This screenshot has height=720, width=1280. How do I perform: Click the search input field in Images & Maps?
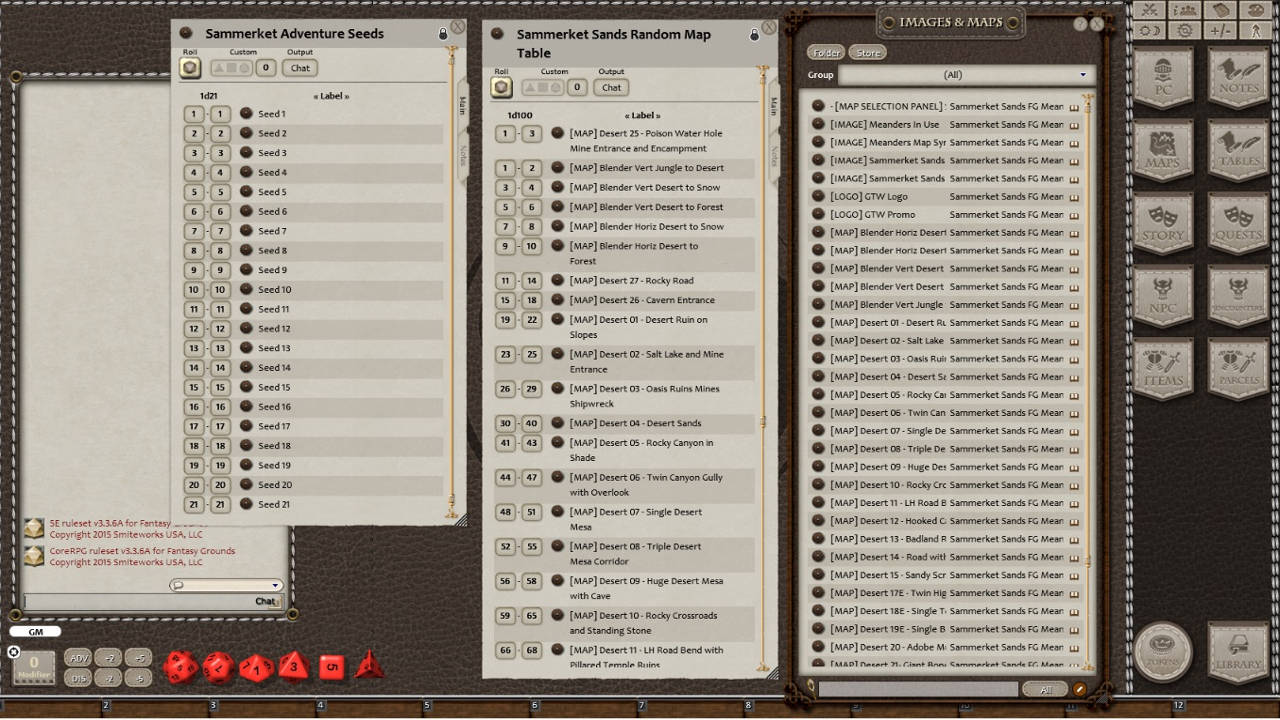point(920,689)
